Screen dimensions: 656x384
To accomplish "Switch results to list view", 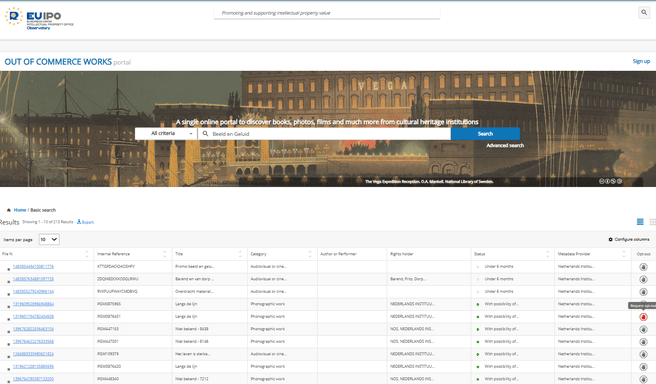I will (640, 222).
